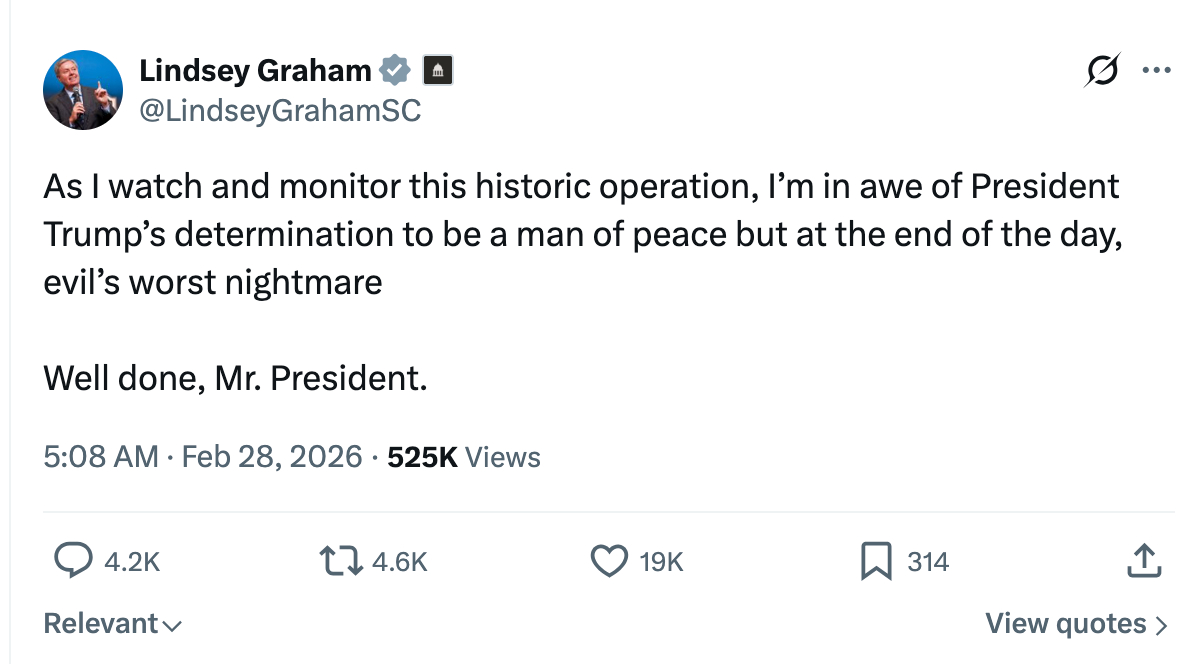The width and height of the screenshot is (1188, 664).
Task: Open Lindsey Graham's profile picture
Action: (82, 90)
